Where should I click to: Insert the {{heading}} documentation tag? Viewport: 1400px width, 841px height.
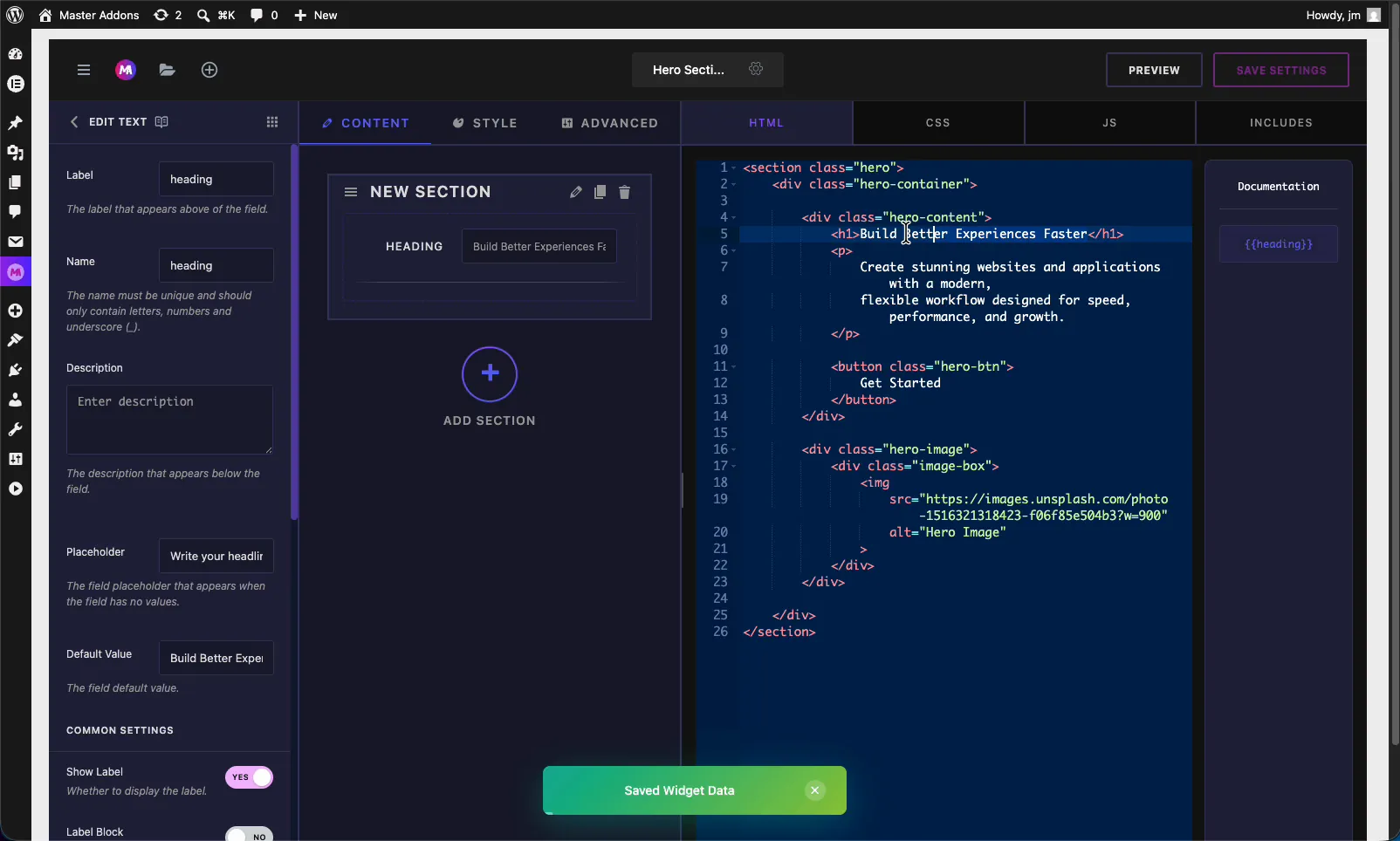point(1279,244)
